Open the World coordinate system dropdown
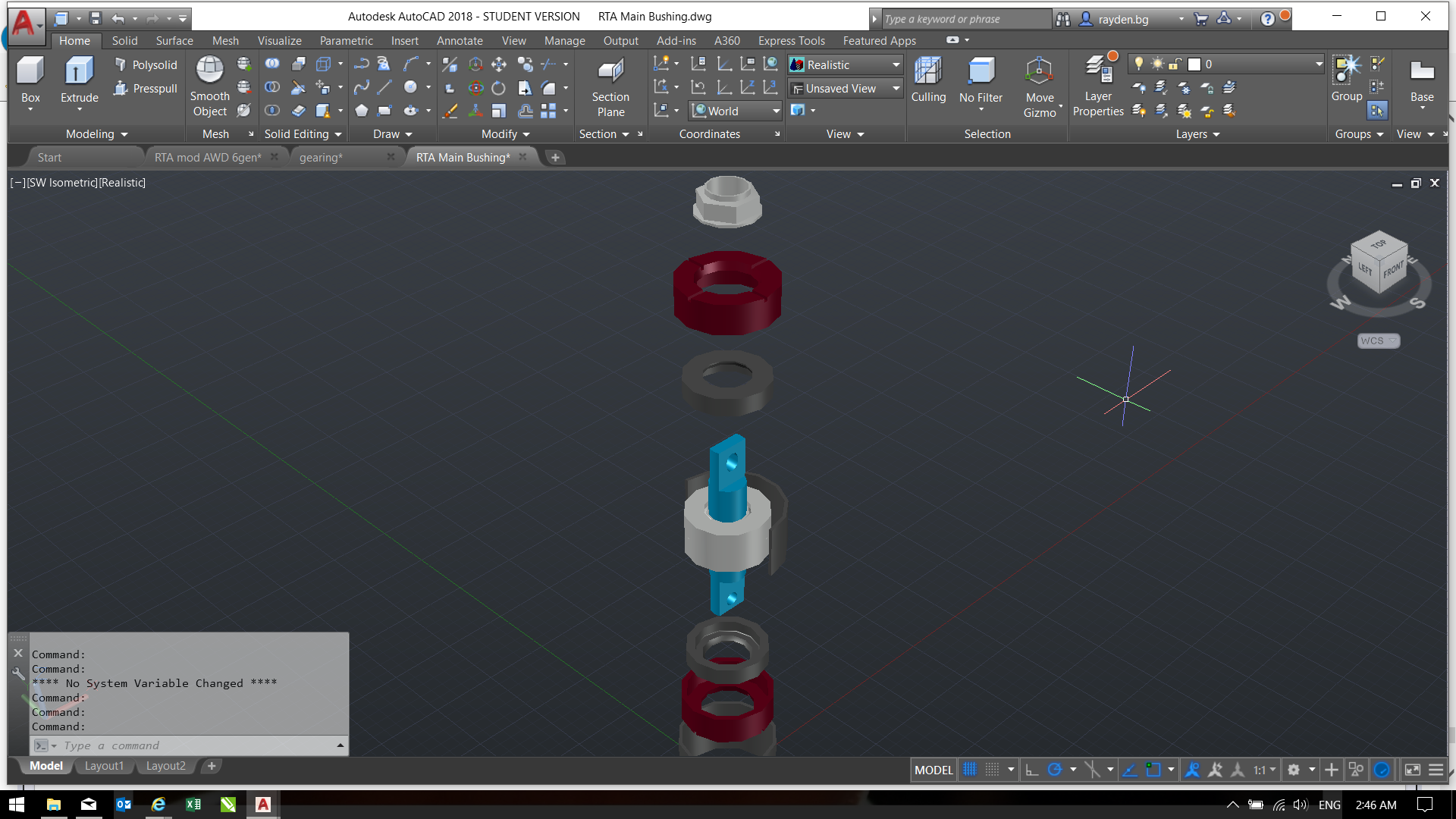1456x819 pixels. pos(776,111)
